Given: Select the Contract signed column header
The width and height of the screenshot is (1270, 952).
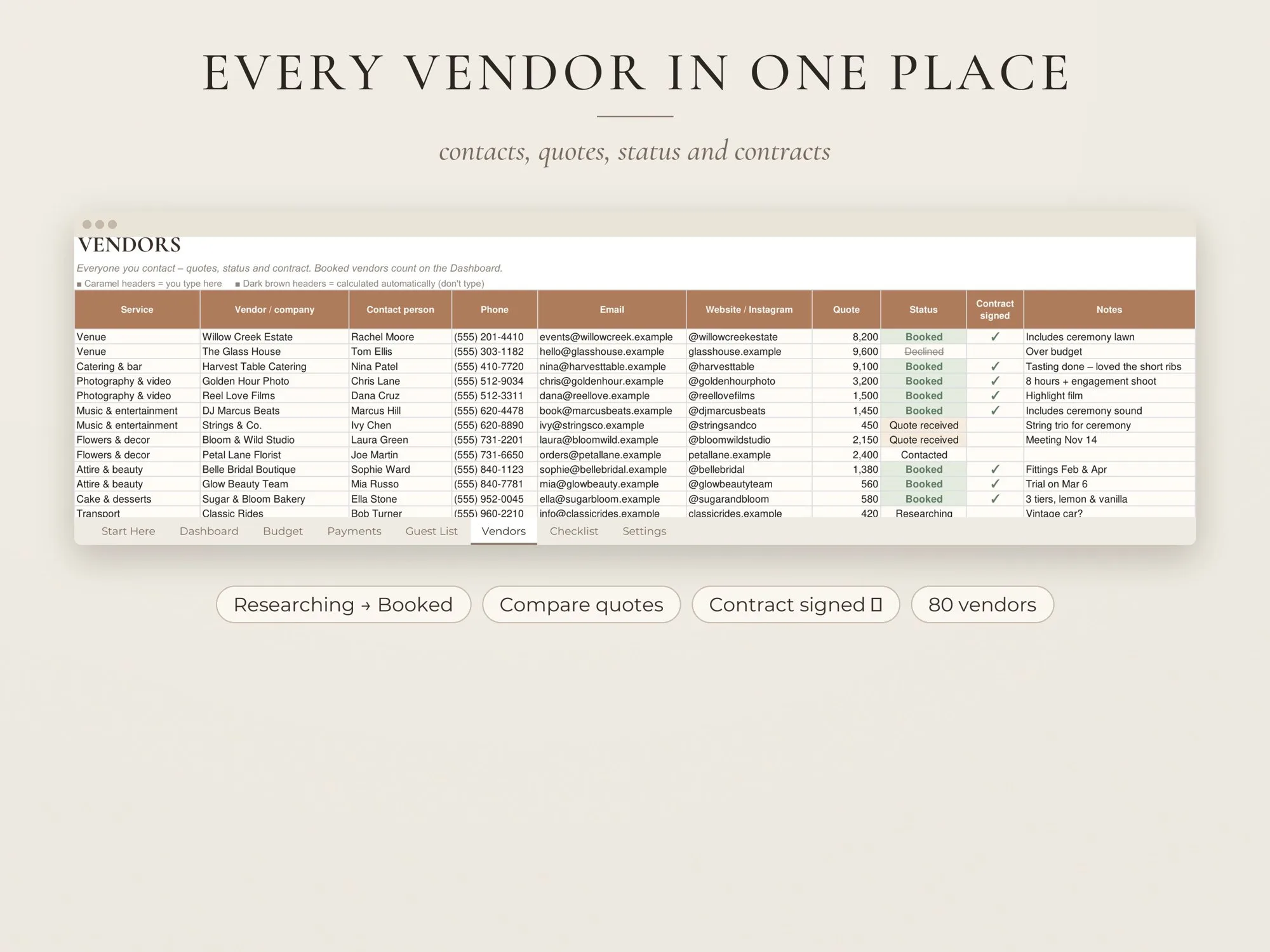Looking at the screenshot, I should coord(995,310).
